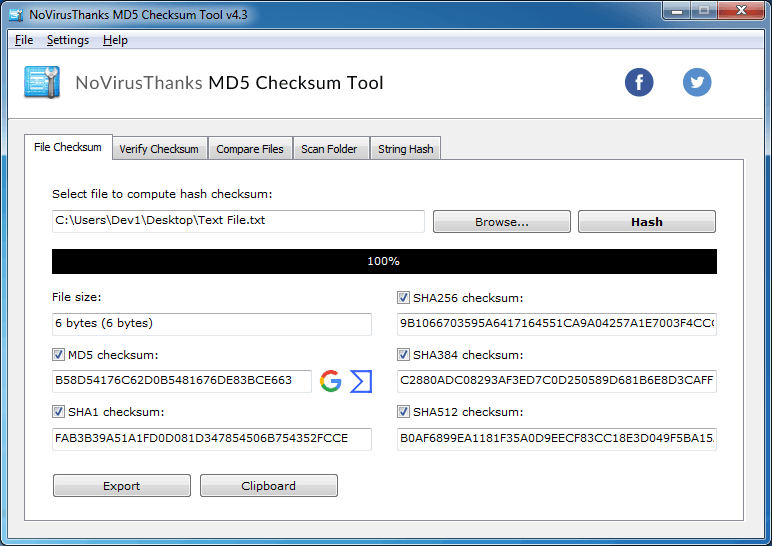Click the MD5 checksum value field
This screenshot has height=546, width=772.
tap(182, 381)
